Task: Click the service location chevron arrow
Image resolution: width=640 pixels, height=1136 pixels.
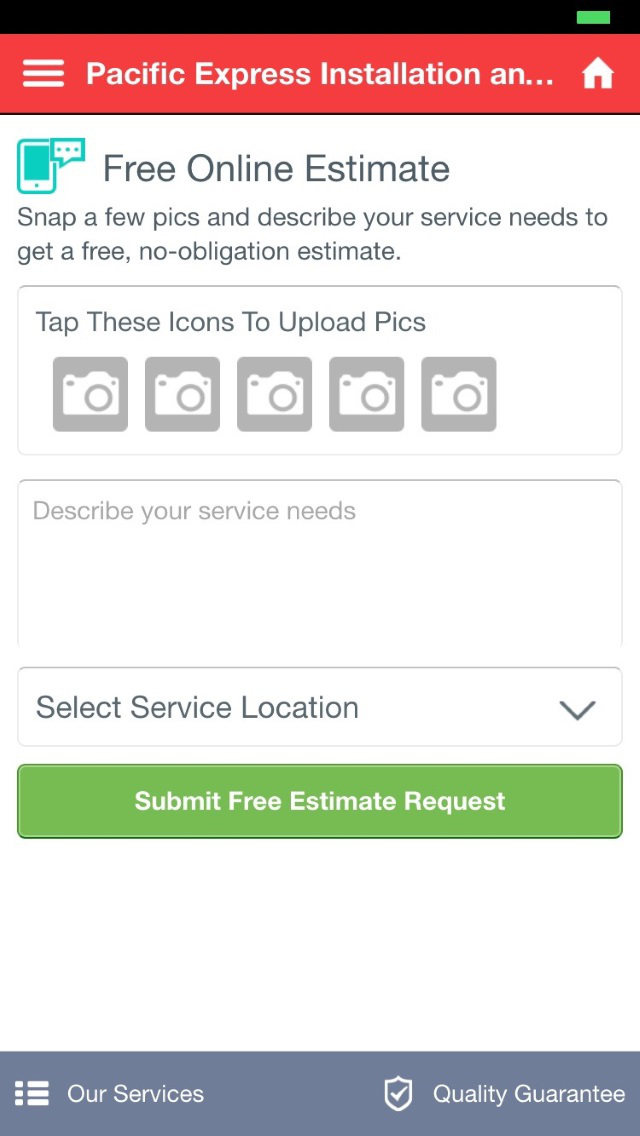Action: pos(577,709)
